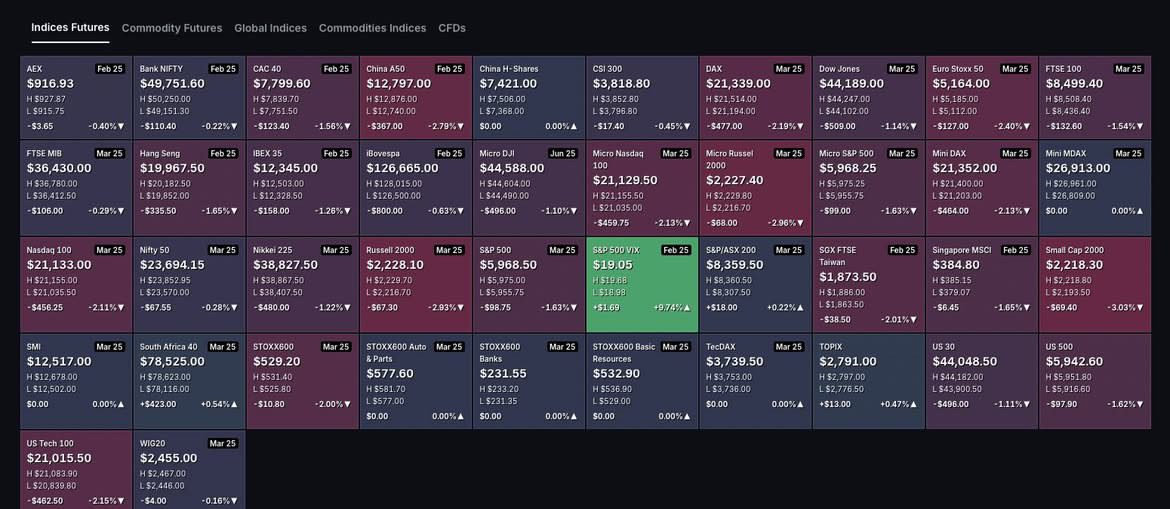Open the Singapore MSCI card
The image size is (1170, 509).
982,285
